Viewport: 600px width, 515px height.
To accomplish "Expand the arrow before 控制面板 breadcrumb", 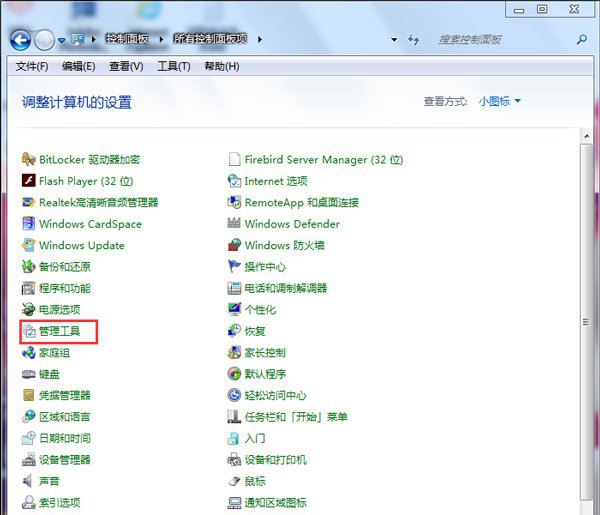I will pyautogui.click(x=94, y=39).
